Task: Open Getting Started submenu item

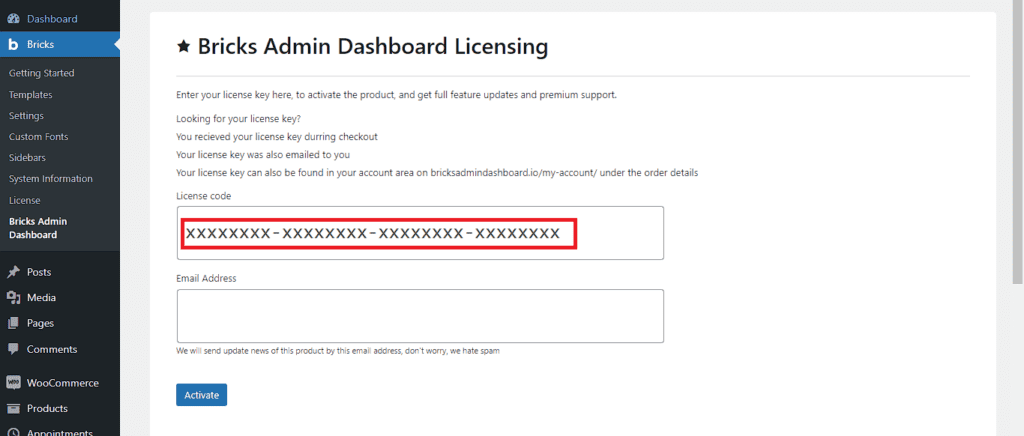Action: click(41, 73)
